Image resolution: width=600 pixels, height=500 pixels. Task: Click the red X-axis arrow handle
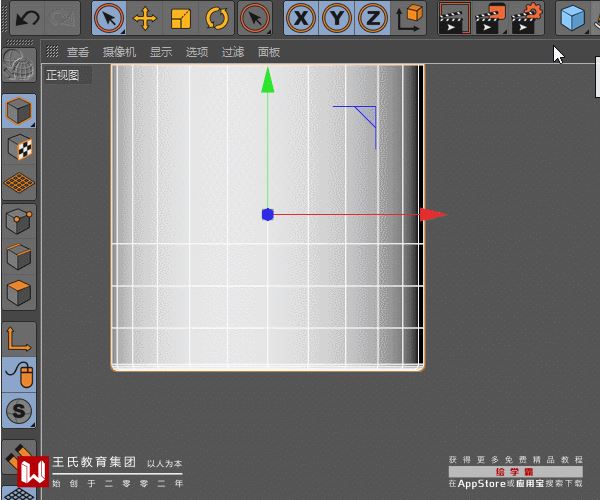[x=433, y=215]
